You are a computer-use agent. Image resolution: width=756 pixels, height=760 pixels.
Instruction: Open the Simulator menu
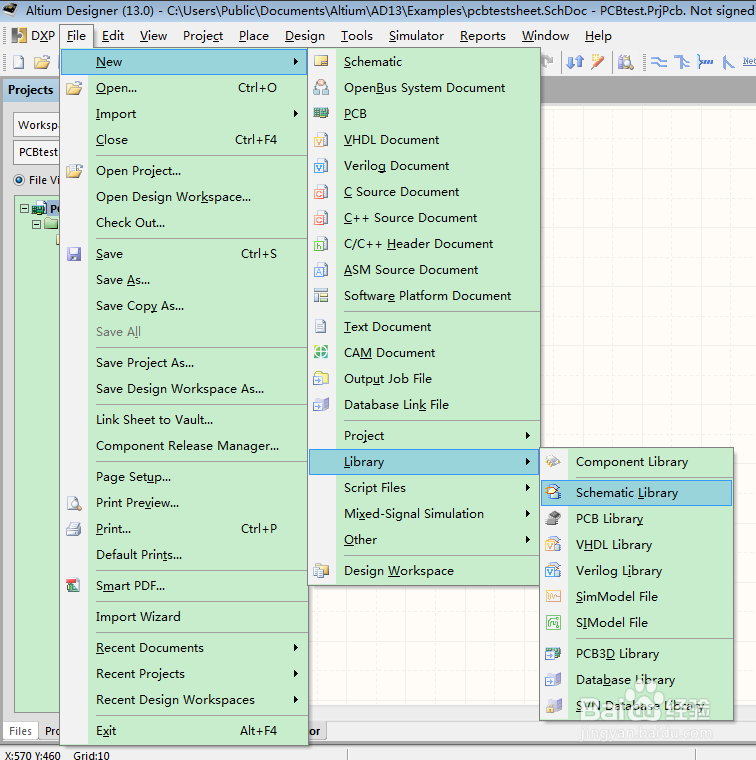point(416,36)
